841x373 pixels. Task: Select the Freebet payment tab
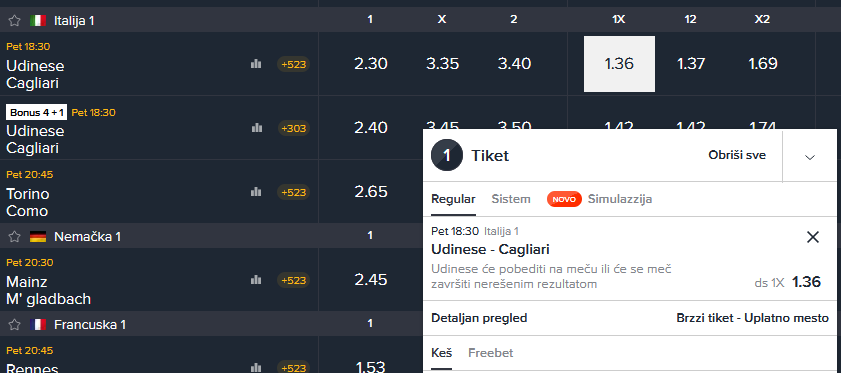[x=490, y=353]
